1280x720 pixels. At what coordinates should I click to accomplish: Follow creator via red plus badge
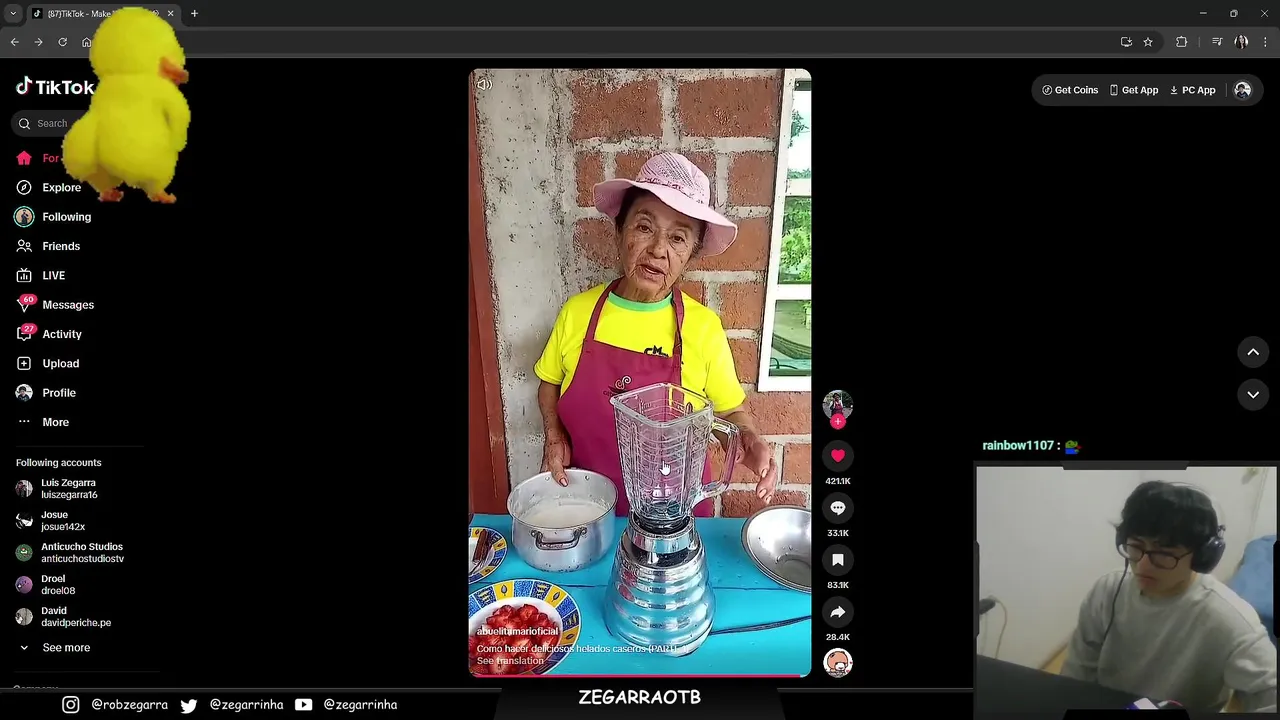coord(838,421)
